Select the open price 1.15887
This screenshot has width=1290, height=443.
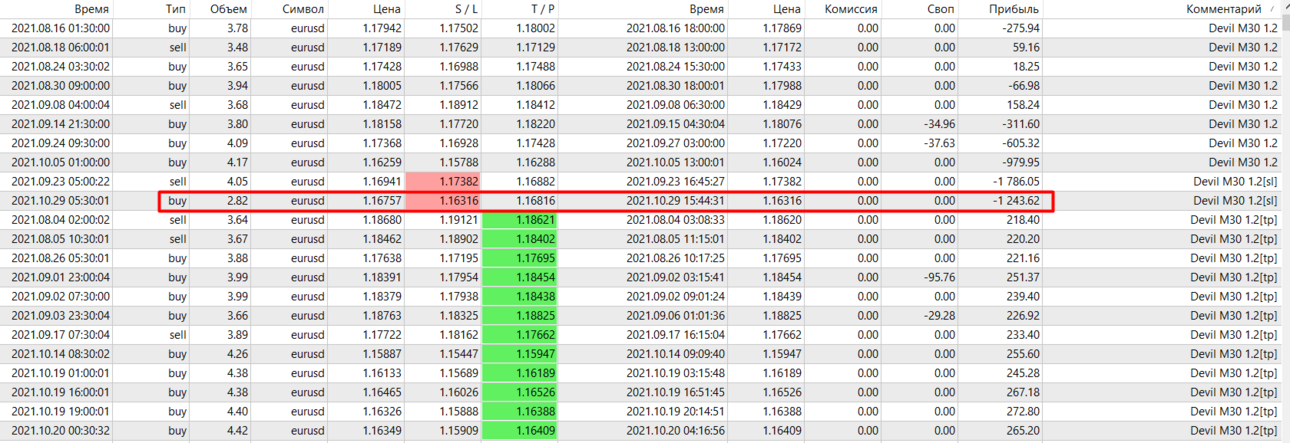pyautogui.click(x=381, y=354)
